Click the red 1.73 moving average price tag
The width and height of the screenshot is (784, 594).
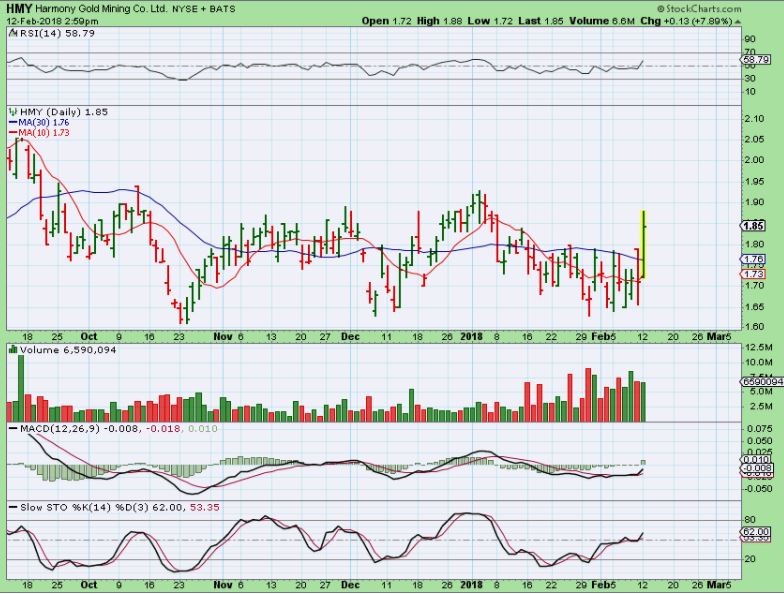pyautogui.click(x=754, y=273)
